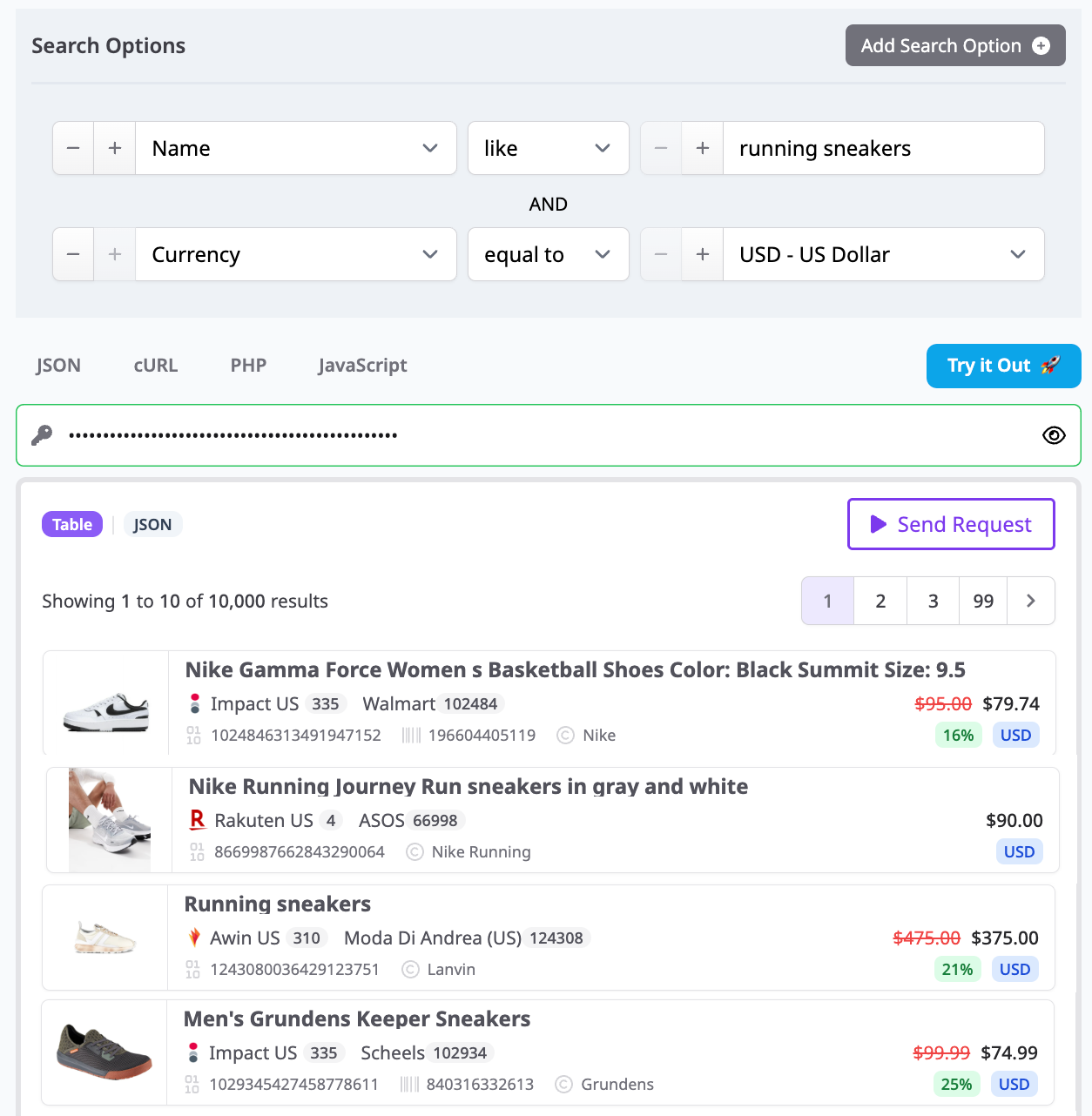Remove the Currency search row with minus
Screen dimensions: 1092x1116
pos(73,254)
